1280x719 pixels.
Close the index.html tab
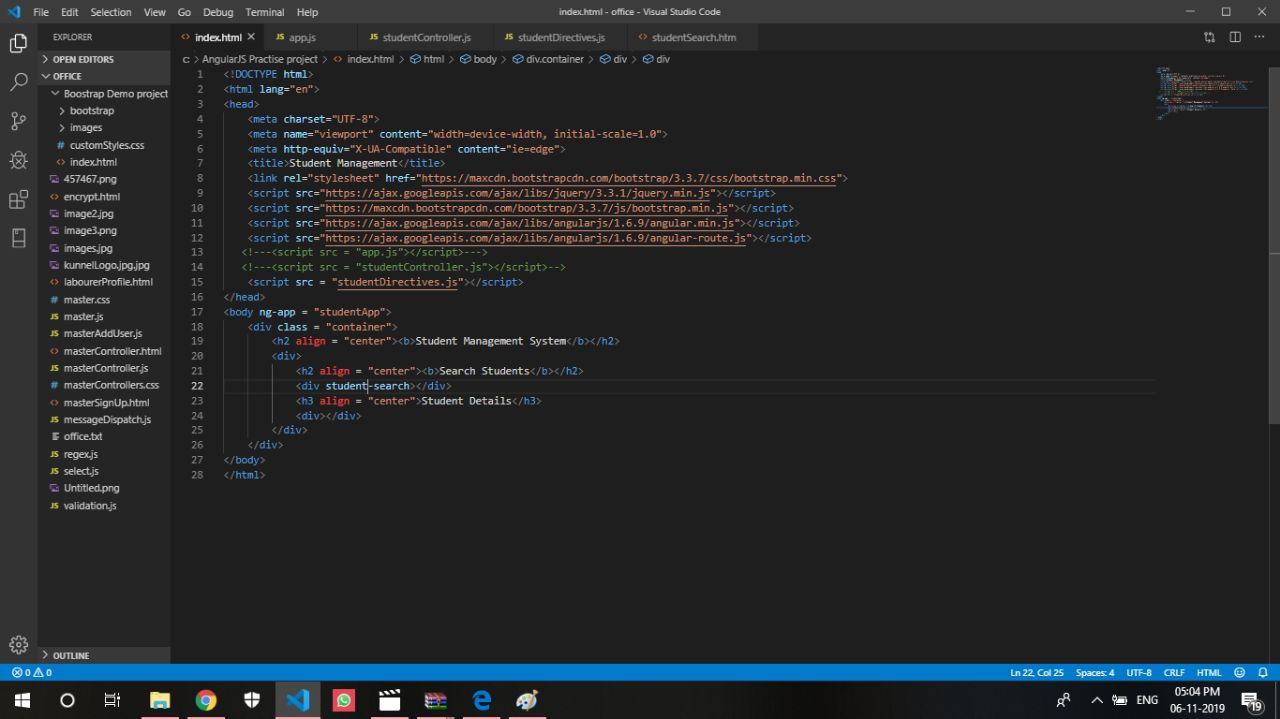tap(251, 37)
